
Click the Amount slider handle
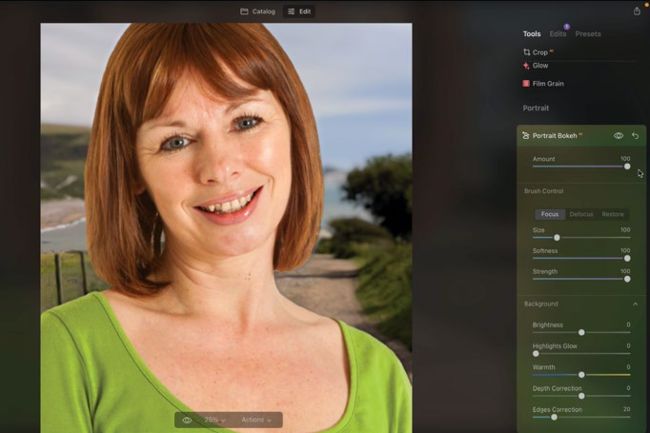coord(627,166)
